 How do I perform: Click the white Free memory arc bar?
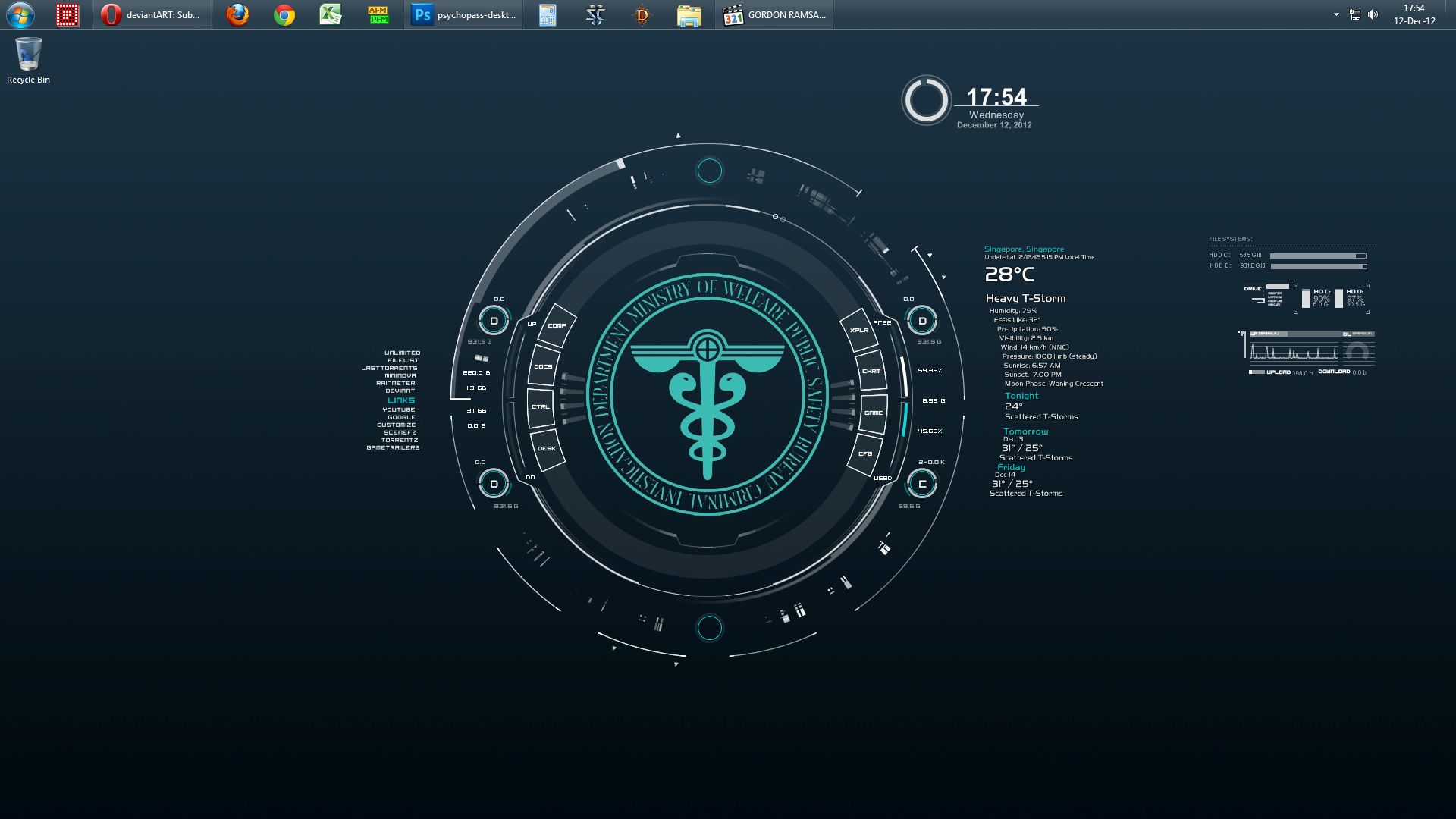(903, 377)
